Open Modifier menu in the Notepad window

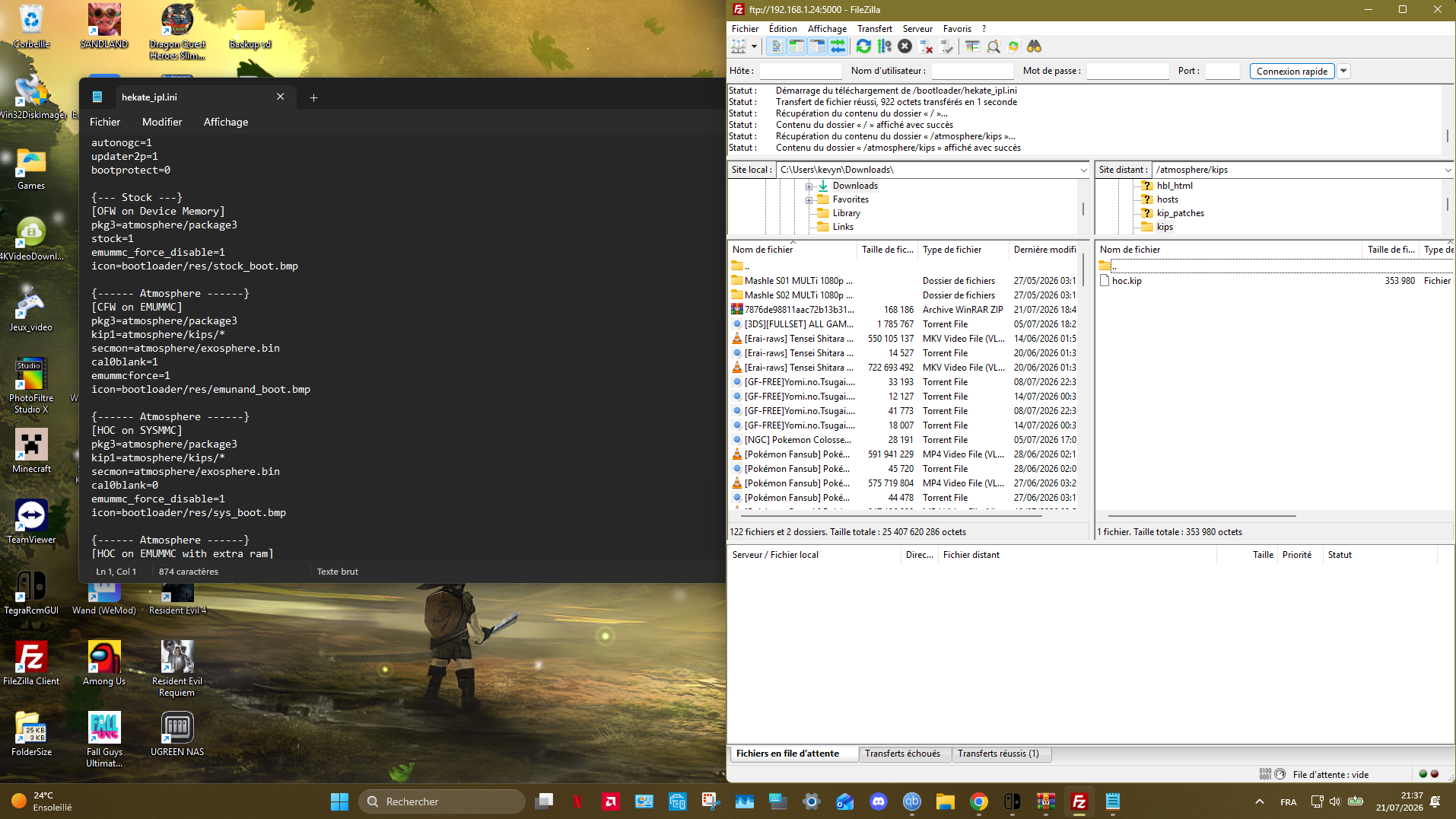pos(162,122)
